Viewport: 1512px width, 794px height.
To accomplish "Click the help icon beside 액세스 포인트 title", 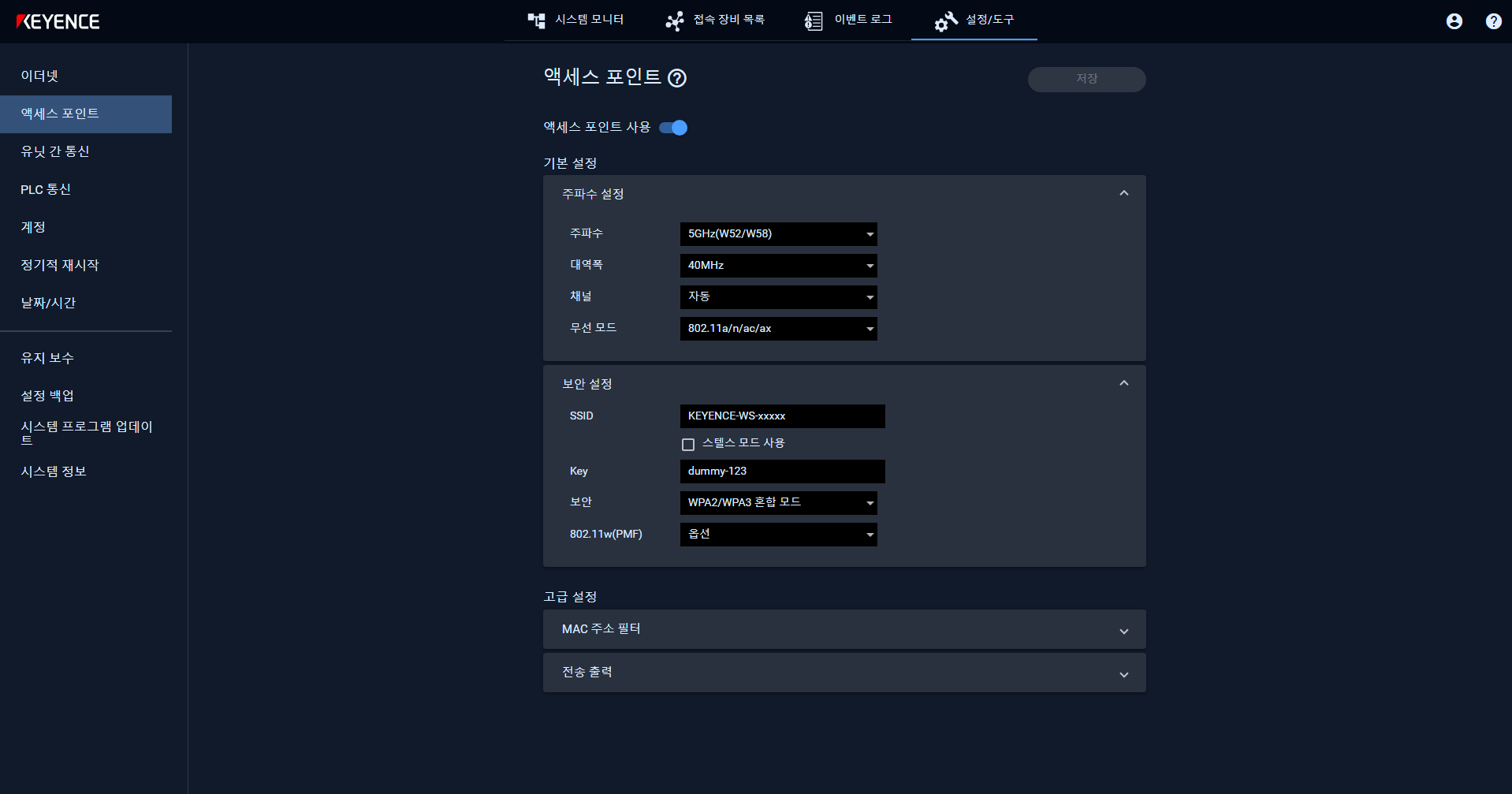I will click(x=676, y=79).
